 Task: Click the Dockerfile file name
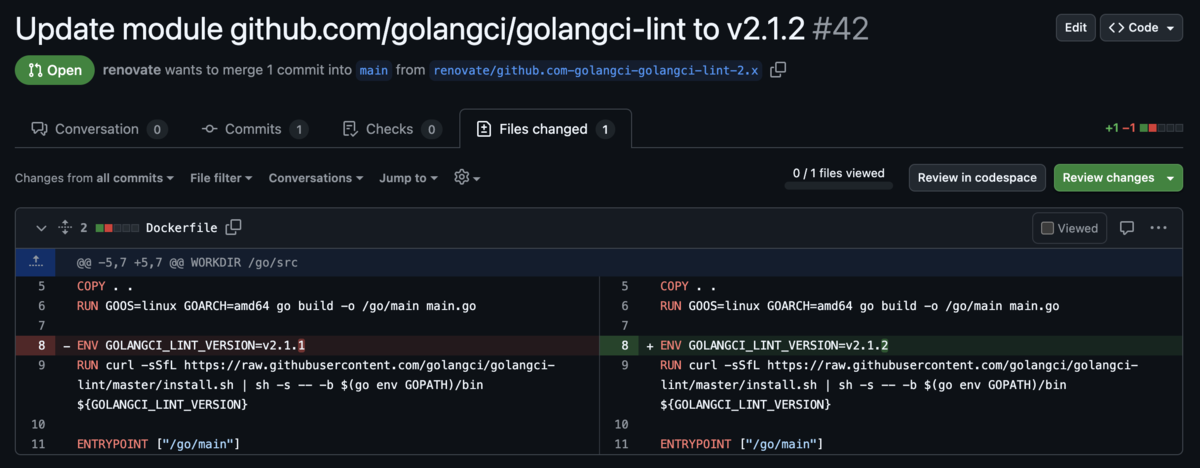point(181,228)
